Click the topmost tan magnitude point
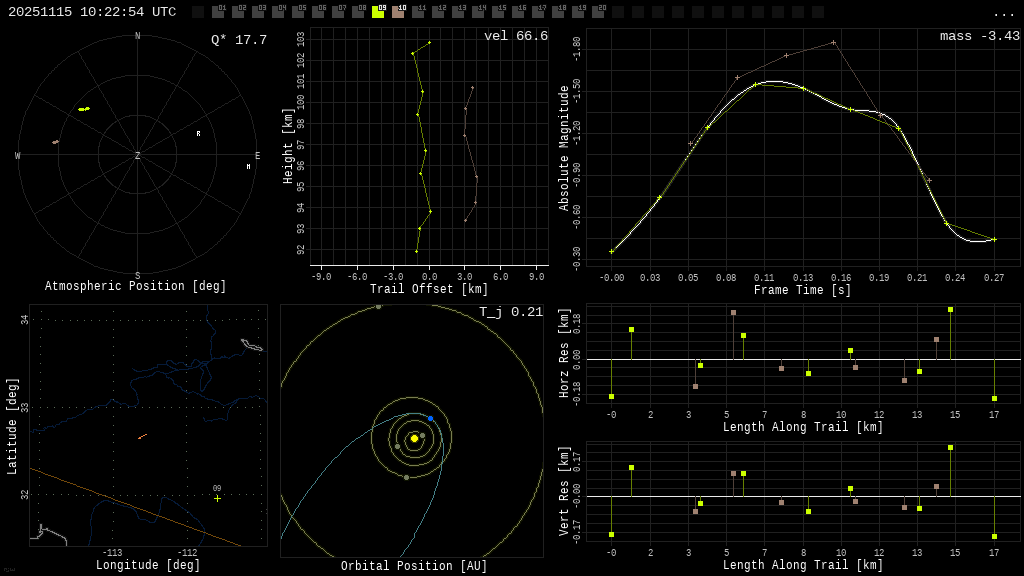 [833, 42]
